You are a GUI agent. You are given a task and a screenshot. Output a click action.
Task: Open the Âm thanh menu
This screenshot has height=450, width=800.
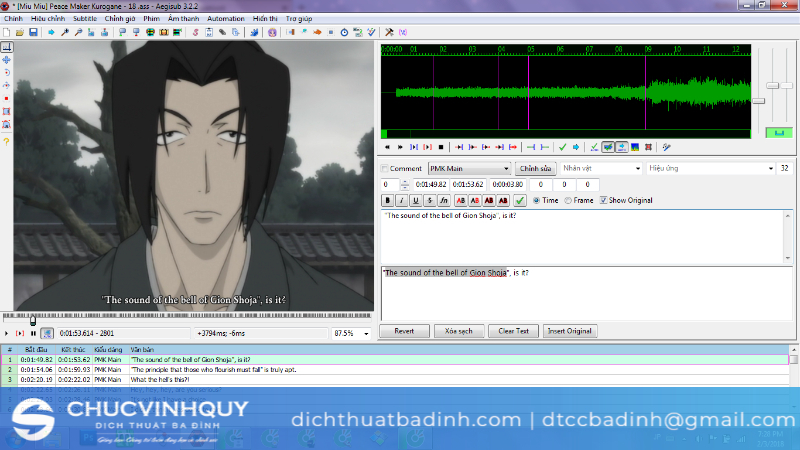pos(183,18)
